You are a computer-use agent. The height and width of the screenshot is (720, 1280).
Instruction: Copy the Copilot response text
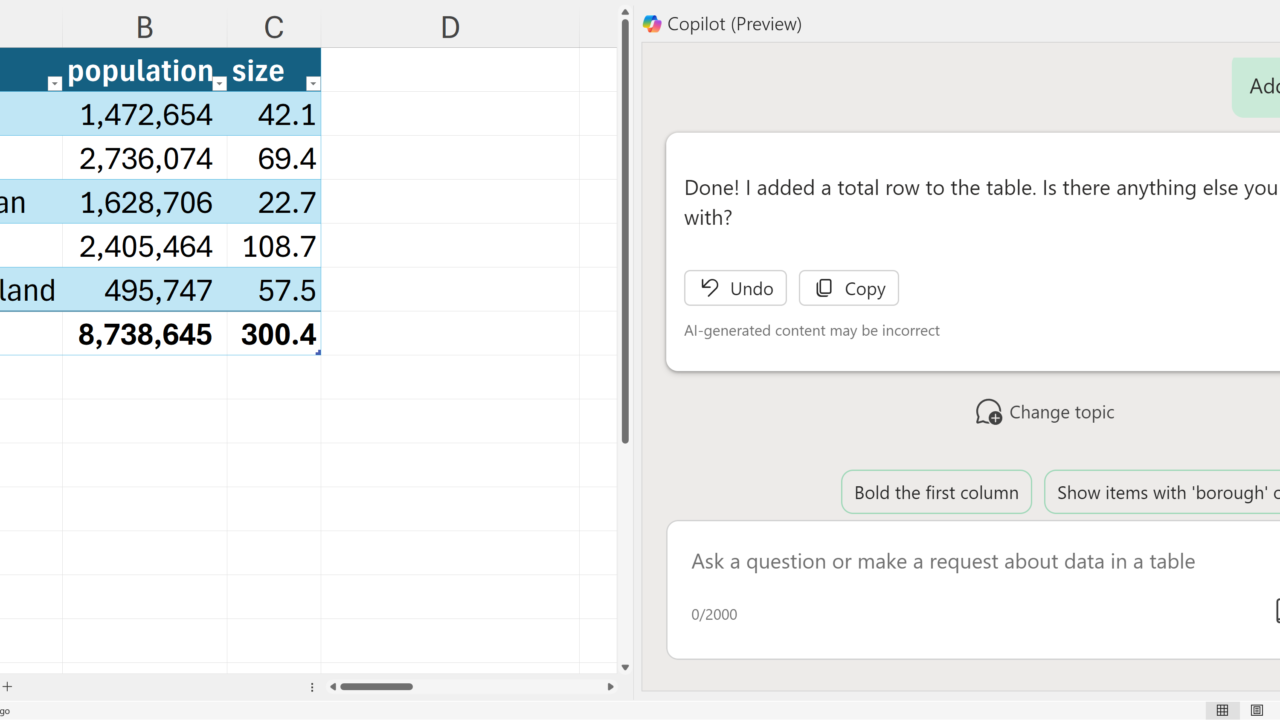click(848, 288)
